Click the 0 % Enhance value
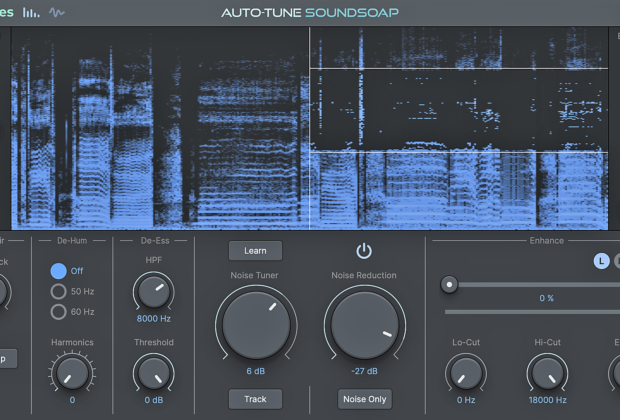 pyautogui.click(x=546, y=298)
